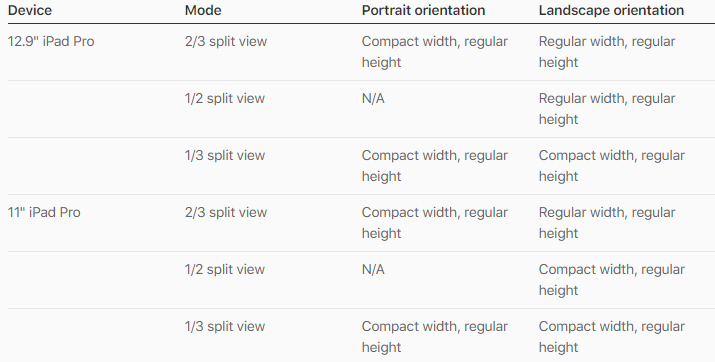Click the N/A portrait cell for 12.9" iPad Pro
This screenshot has width=715, height=362.
click(373, 98)
